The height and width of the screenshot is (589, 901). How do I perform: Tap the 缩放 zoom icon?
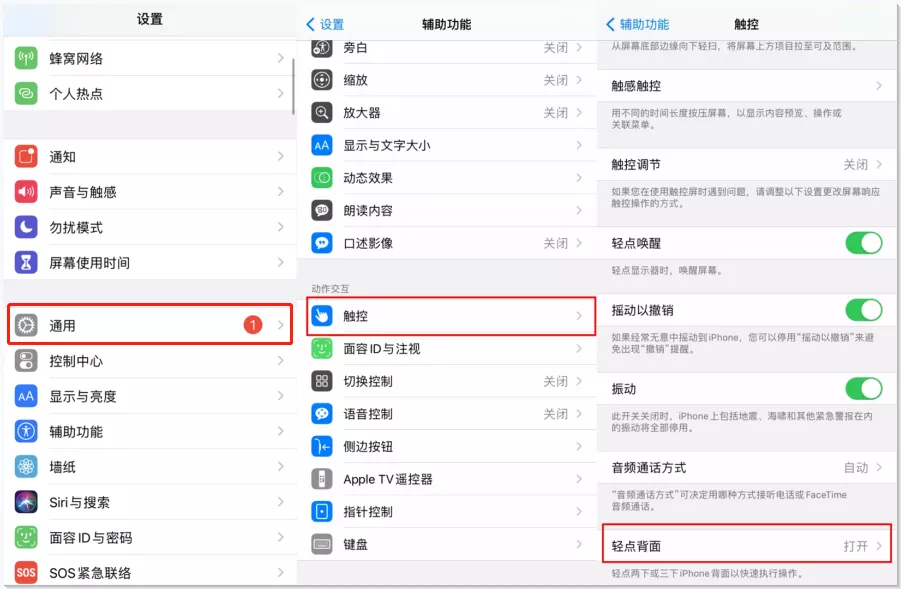coord(322,80)
